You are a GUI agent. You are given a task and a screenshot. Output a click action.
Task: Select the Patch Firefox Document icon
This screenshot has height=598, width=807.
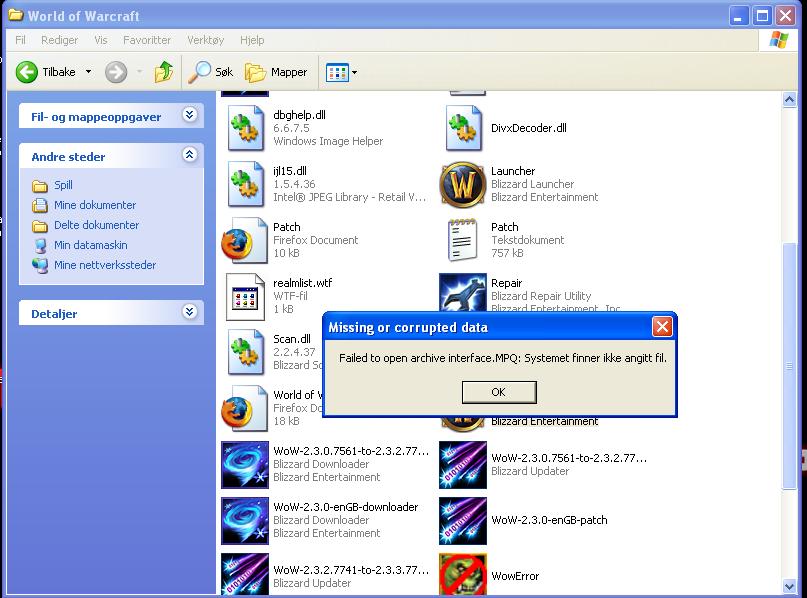coord(244,240)
